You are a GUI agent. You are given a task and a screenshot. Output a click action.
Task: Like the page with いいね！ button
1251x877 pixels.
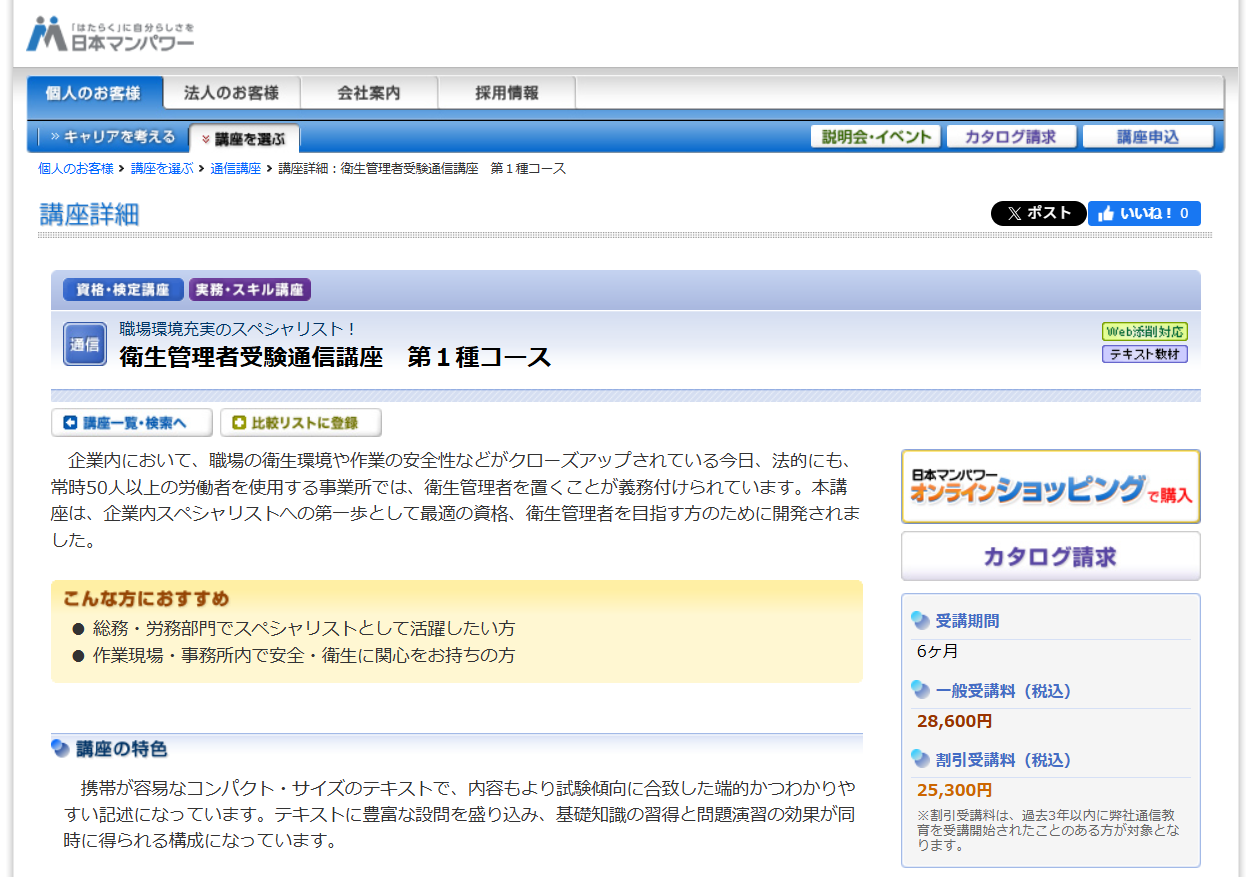1144,213
